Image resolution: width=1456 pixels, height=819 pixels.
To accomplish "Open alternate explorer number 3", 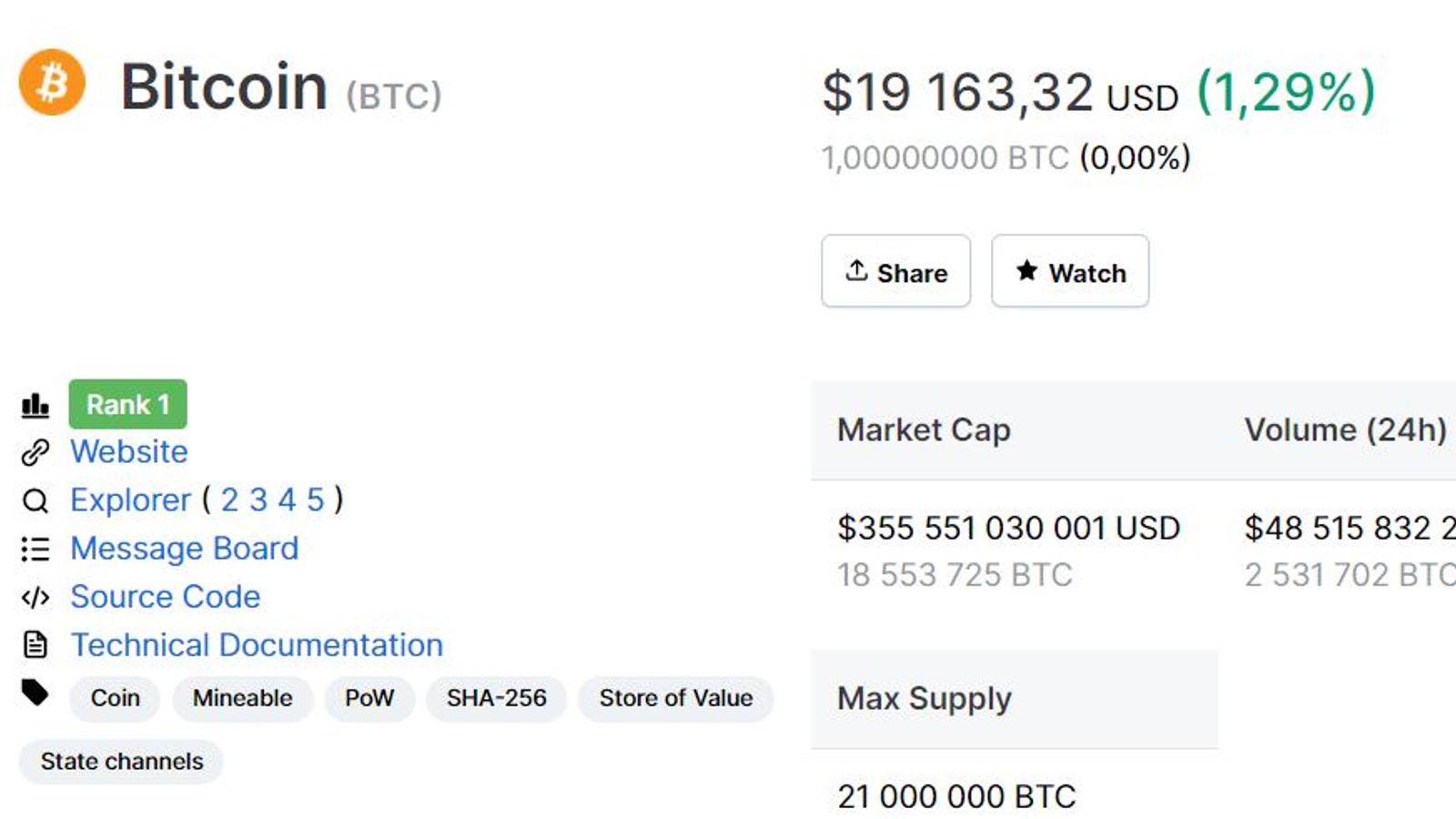I will point(258,500).
